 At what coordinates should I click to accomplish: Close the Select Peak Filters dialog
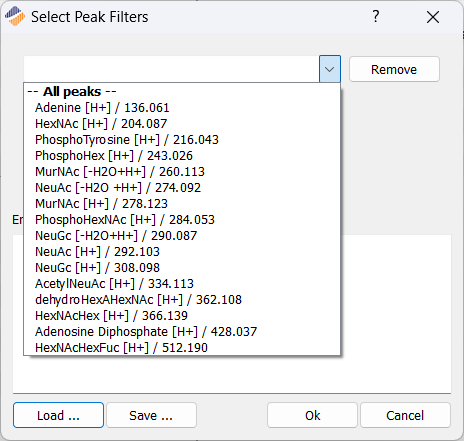(x=433, y=17)
